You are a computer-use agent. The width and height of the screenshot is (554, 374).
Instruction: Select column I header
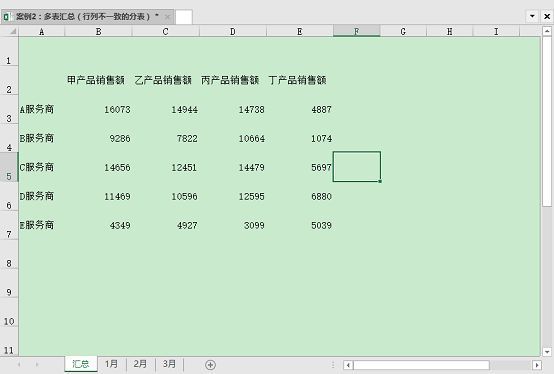[496, 31]
